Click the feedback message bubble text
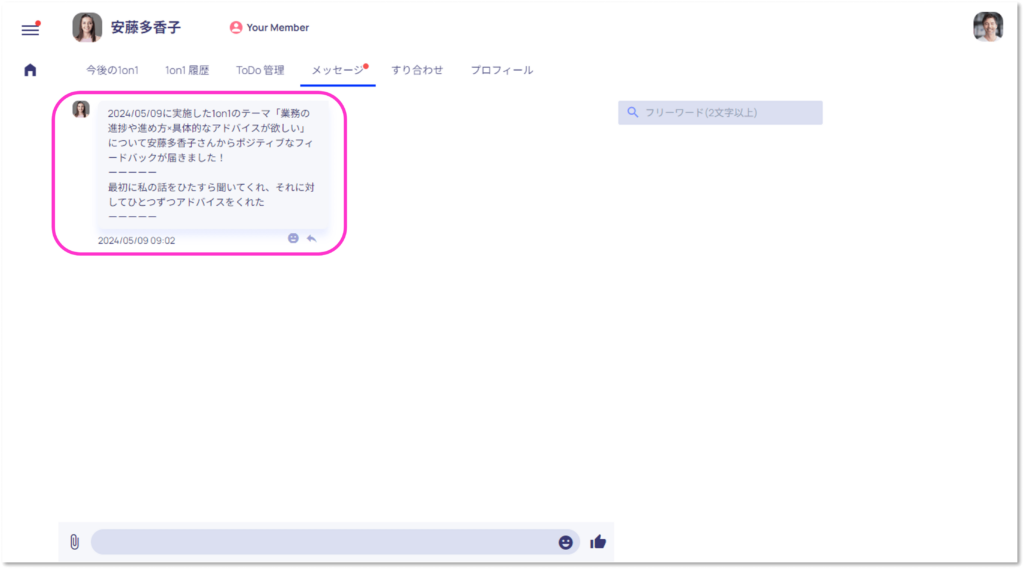The height and width of the screenshot is (569, 1024). tap(212, 164)
